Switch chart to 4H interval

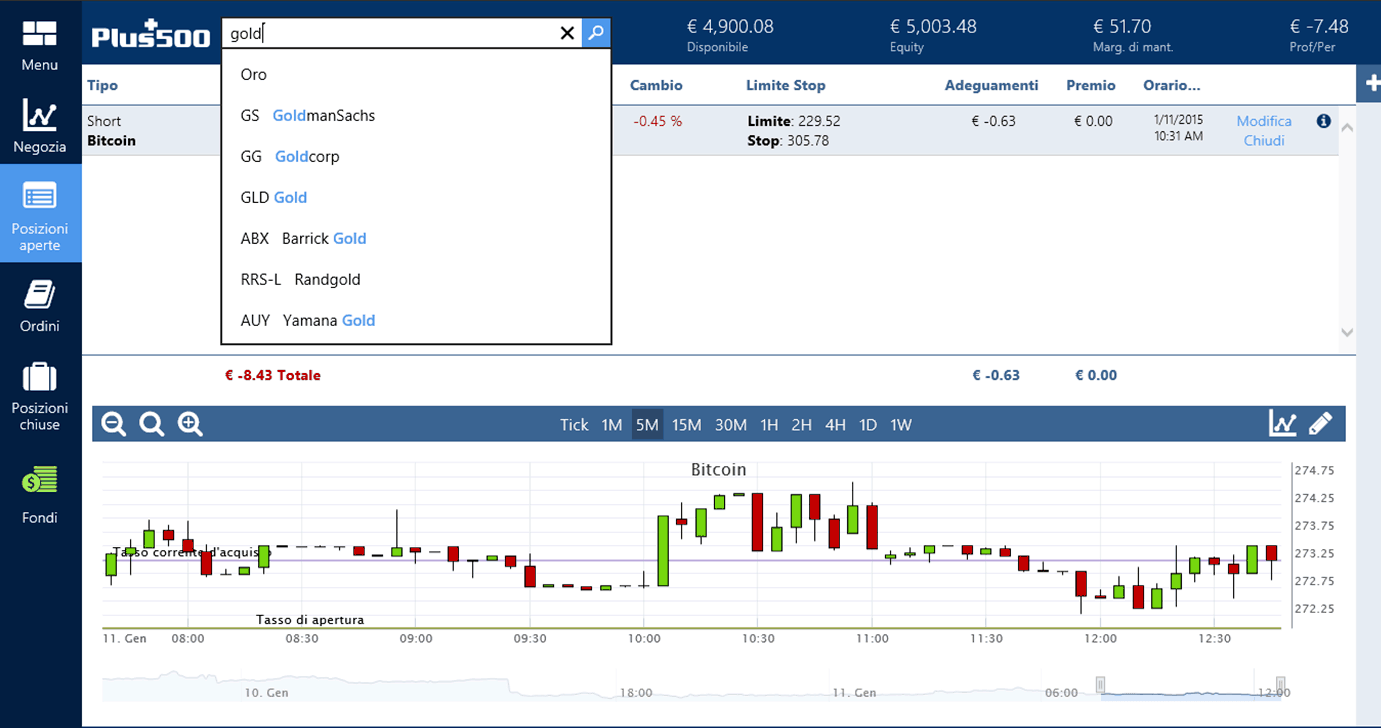[835, 424]
